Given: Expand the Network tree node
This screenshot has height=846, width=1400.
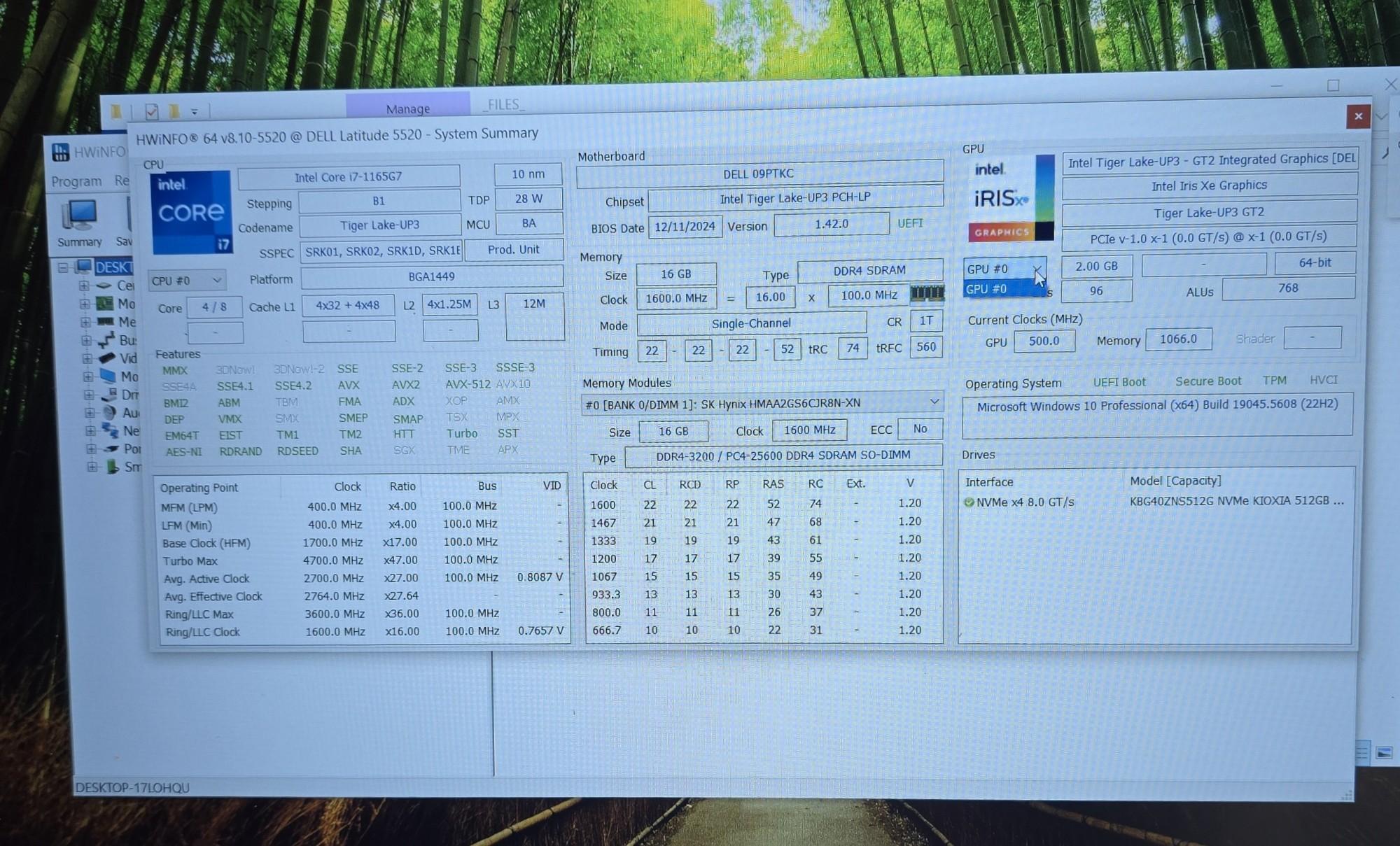Looking at the screenshot, I should 90,430.
